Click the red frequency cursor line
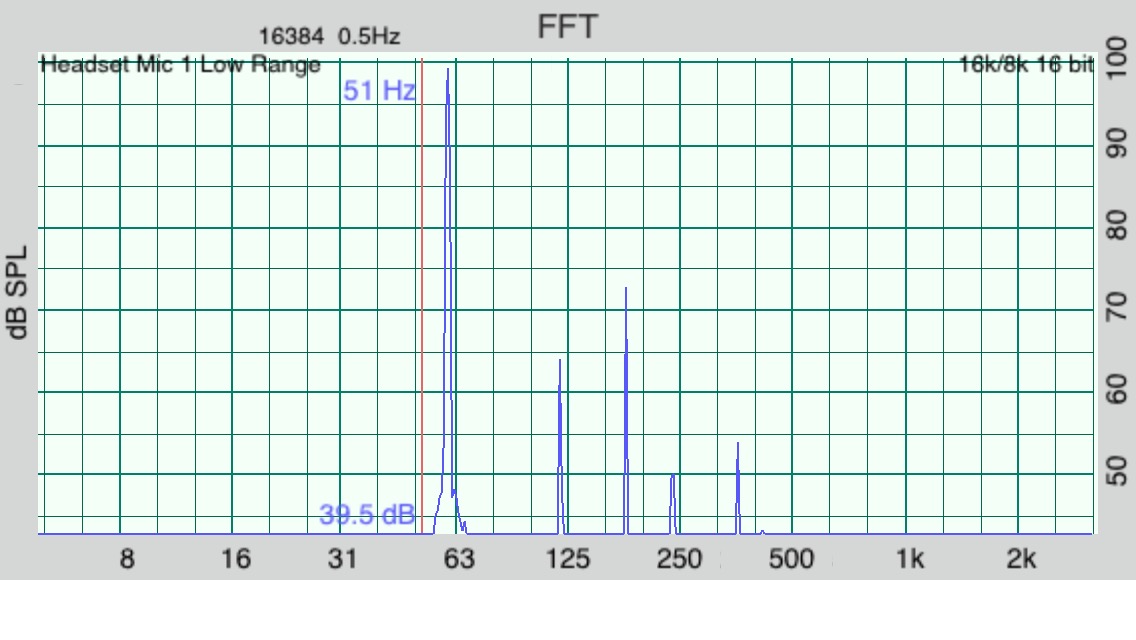 pos(422,297)
